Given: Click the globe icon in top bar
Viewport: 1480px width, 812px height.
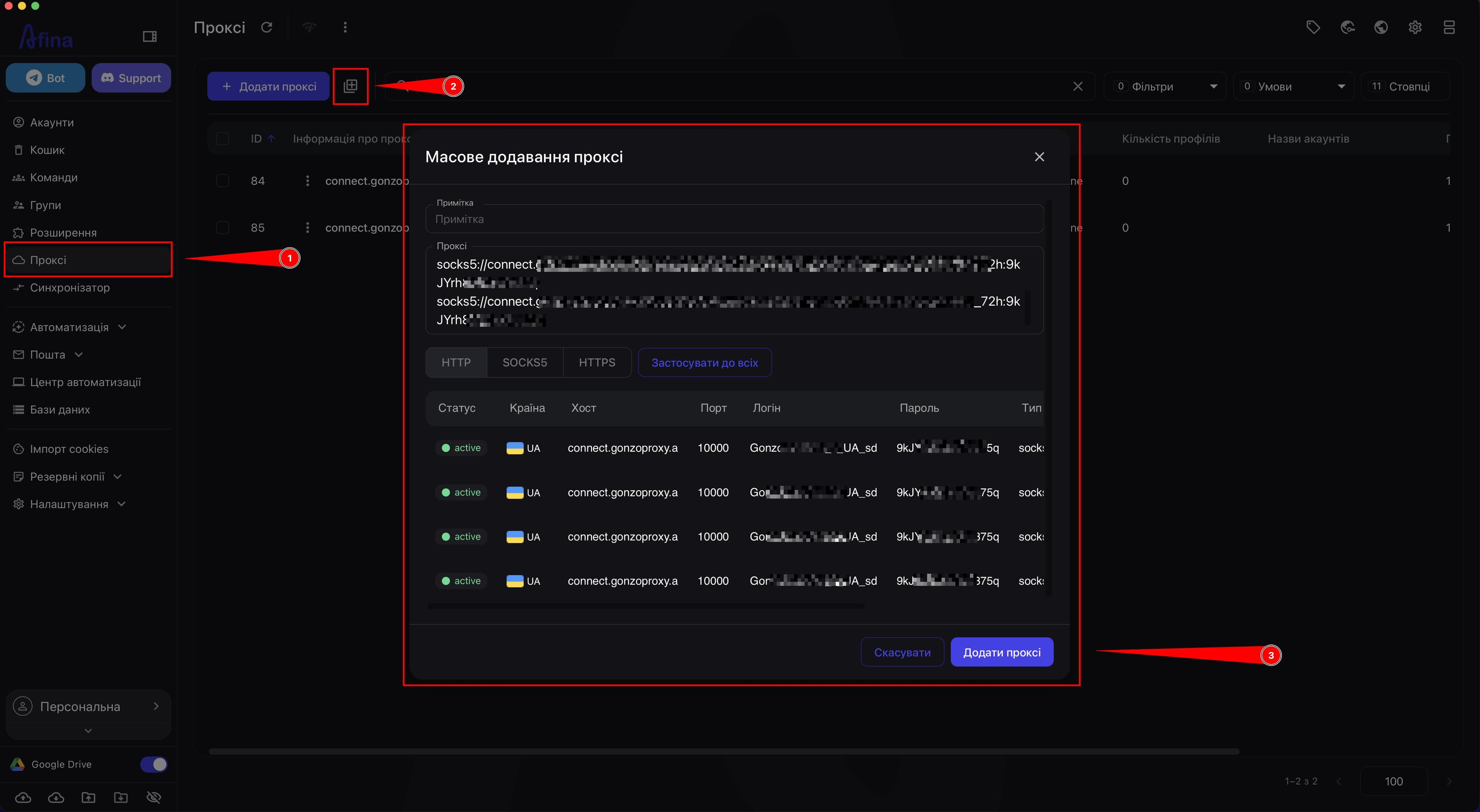Looking at the screenshot, I should 1381,27.
